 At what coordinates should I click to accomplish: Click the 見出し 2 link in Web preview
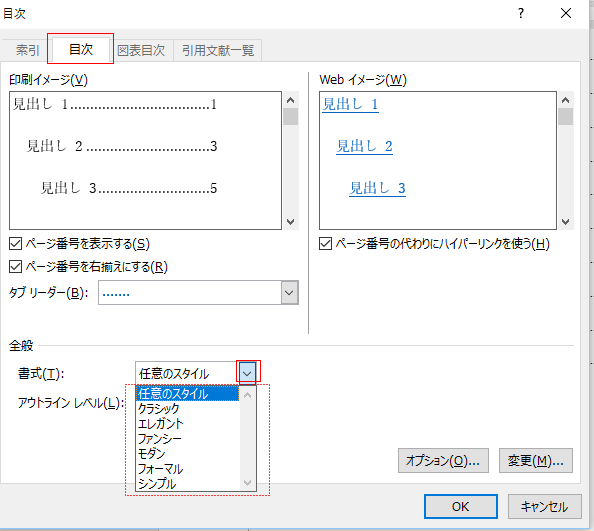point(364,146)
